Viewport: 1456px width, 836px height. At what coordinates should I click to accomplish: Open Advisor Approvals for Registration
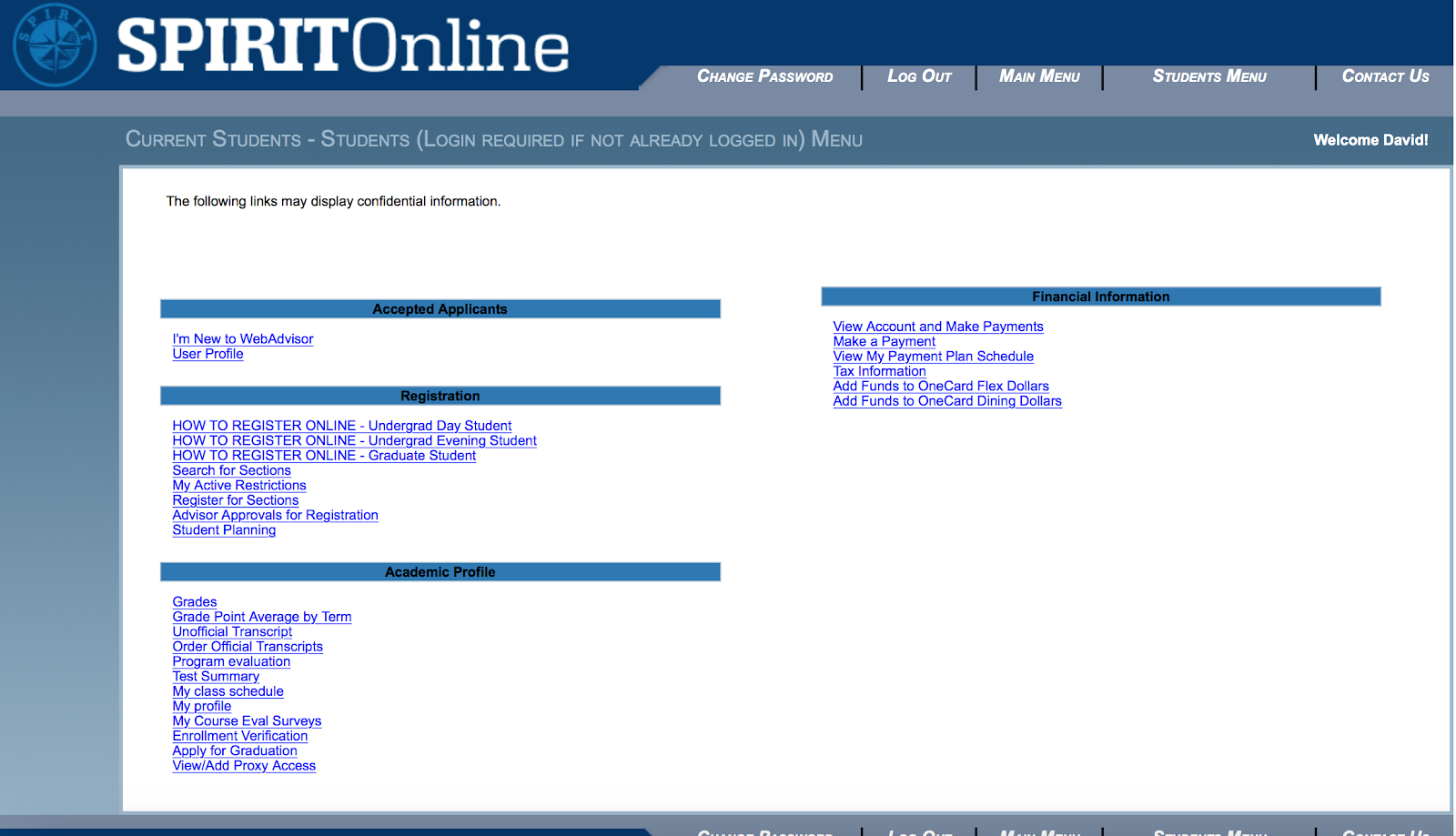tap(276, 515)
